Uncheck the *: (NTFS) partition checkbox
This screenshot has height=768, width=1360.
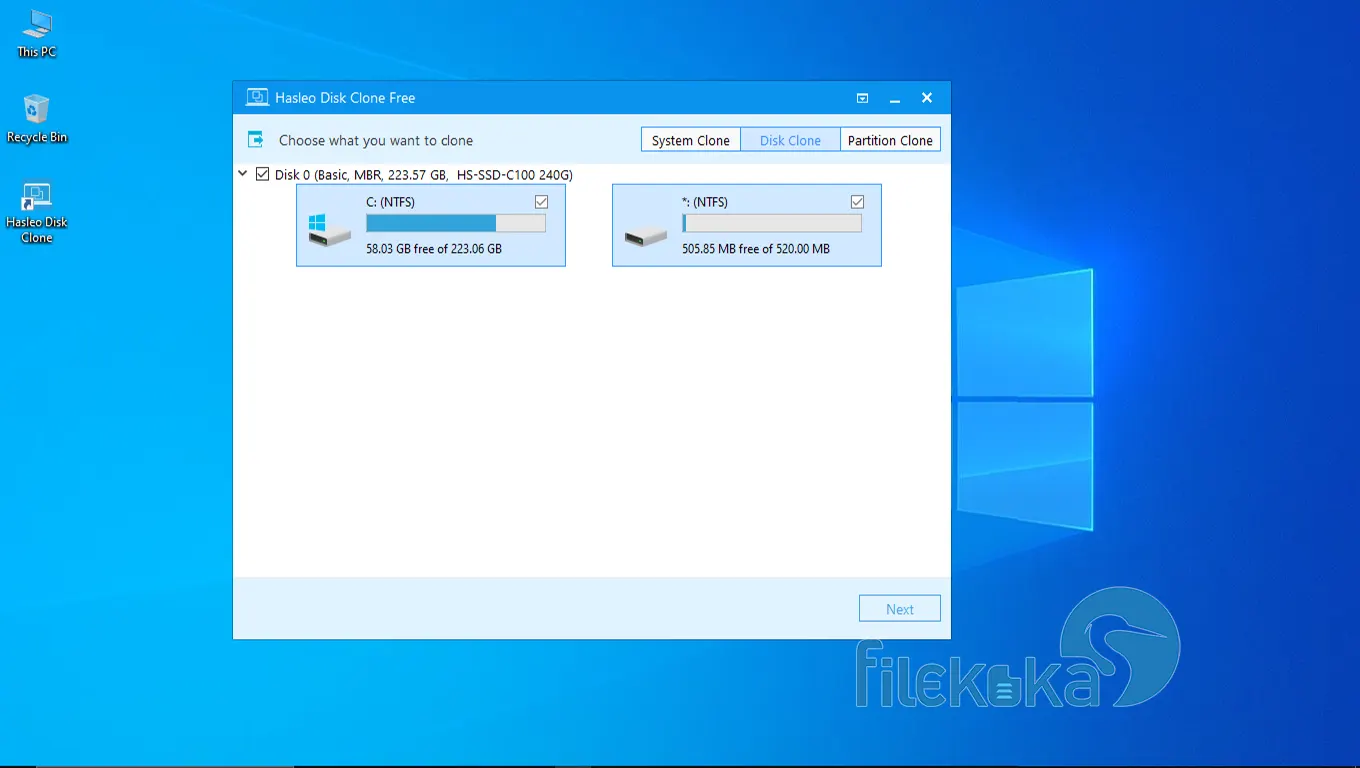(857, 202)
